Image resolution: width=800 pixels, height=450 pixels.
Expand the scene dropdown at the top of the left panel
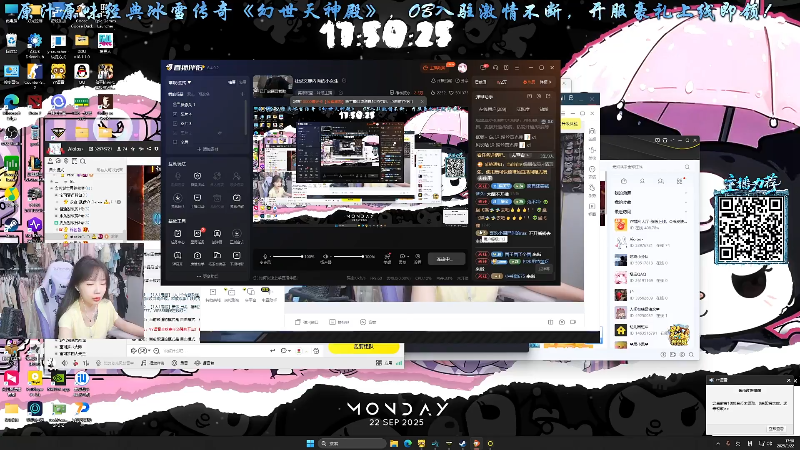coord(180,83)
